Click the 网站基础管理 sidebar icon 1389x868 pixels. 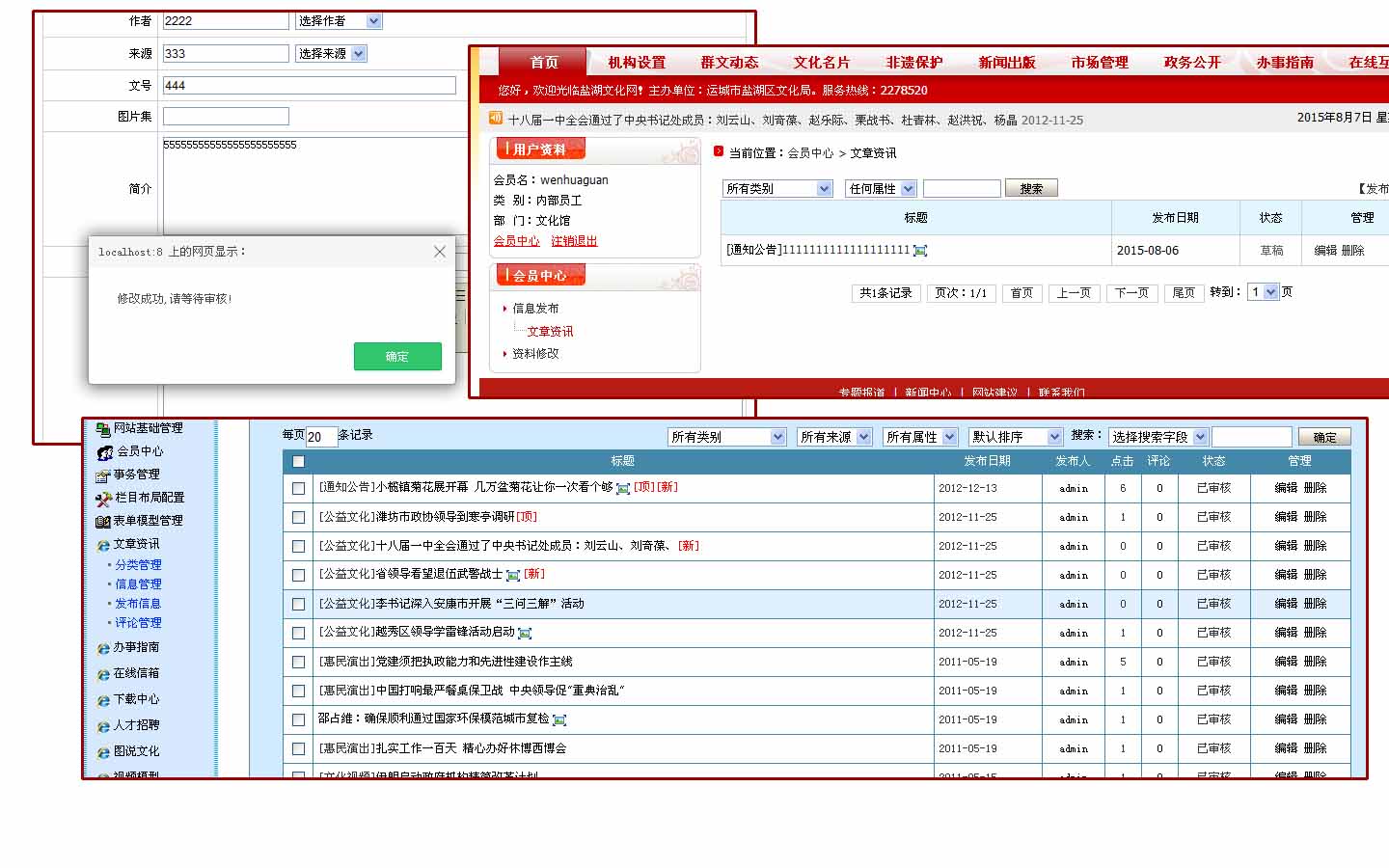click(103, 429)
